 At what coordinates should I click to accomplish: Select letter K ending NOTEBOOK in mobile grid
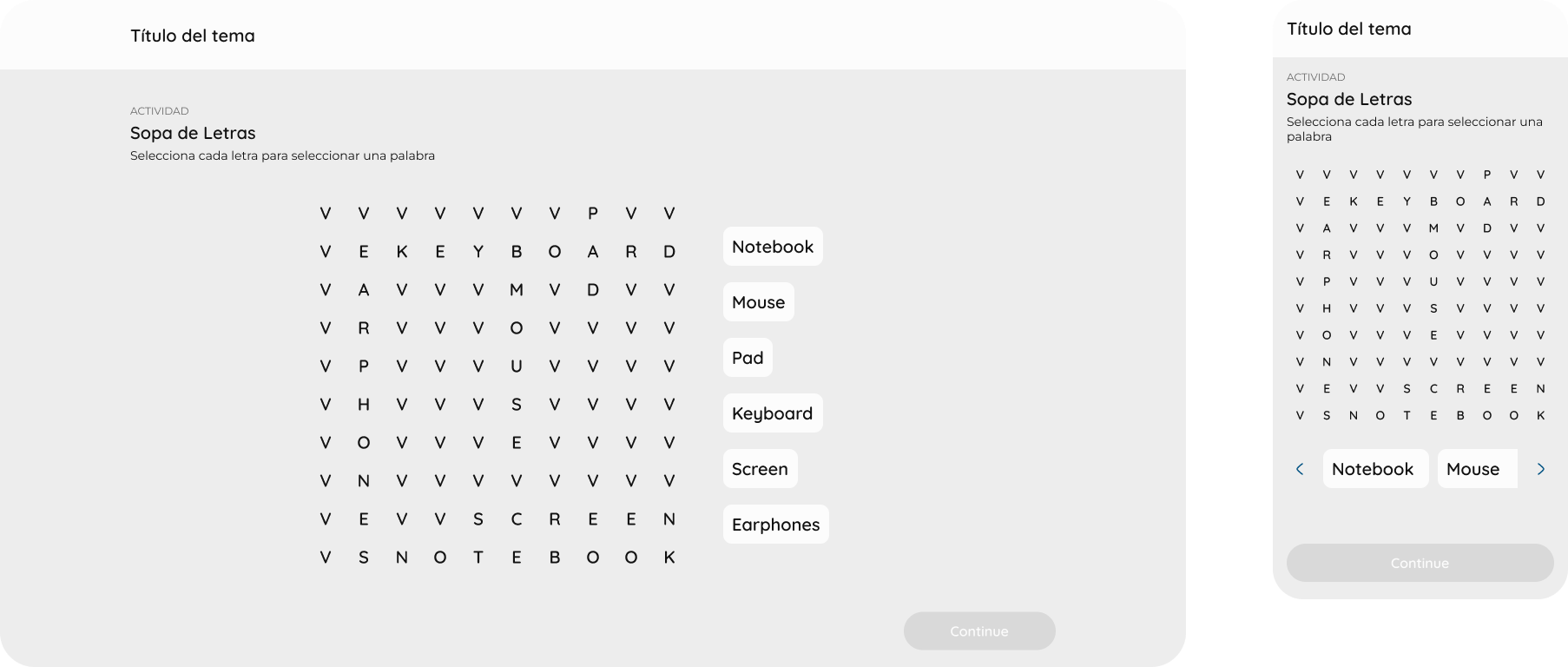[x=1541, y=416]
